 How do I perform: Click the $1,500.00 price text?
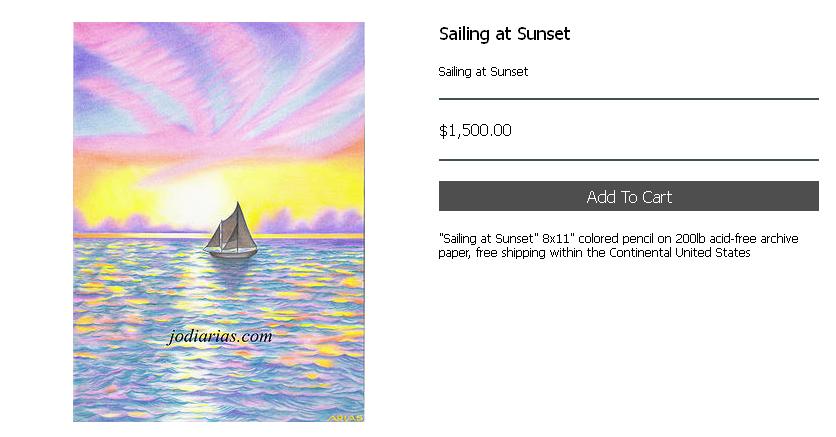click(475, 131)
